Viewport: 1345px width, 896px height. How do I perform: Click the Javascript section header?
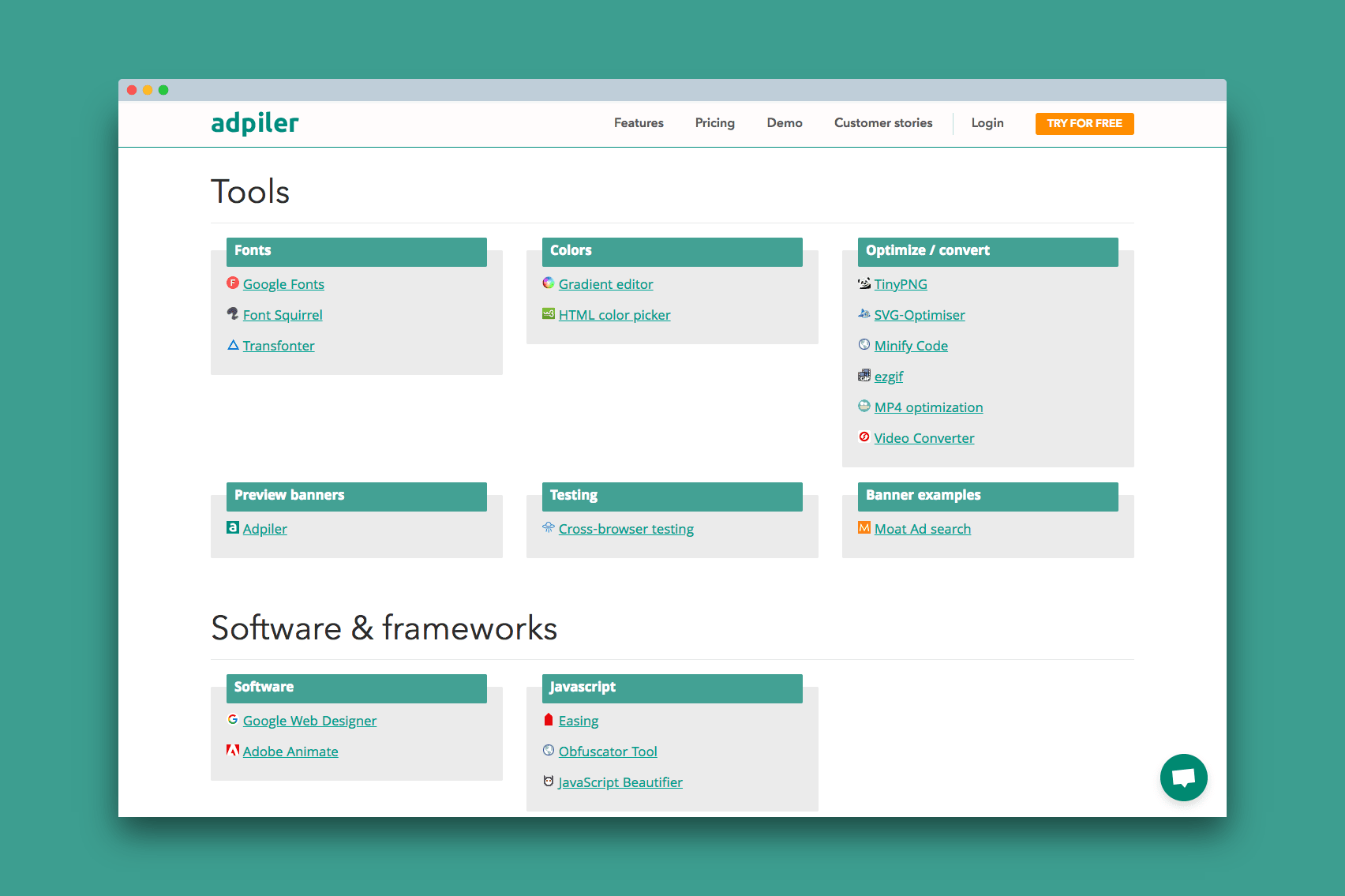[x=672, y=688]
